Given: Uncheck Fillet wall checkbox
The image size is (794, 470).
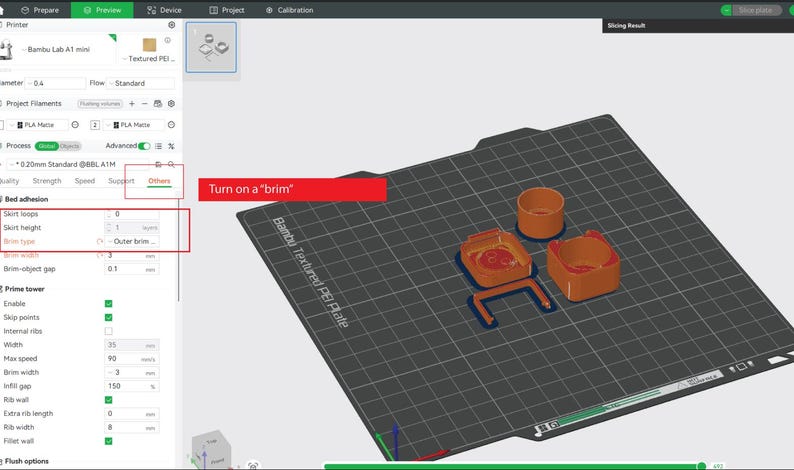Looking at the screenshot, I should pyautogui.click(x=108, y=441).
